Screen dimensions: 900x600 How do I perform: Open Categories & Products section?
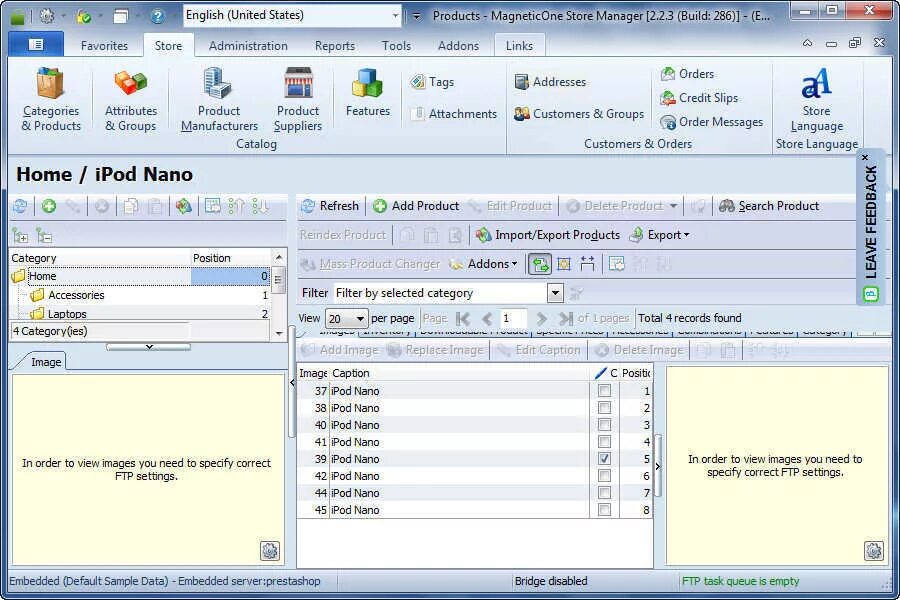[51, 99]
